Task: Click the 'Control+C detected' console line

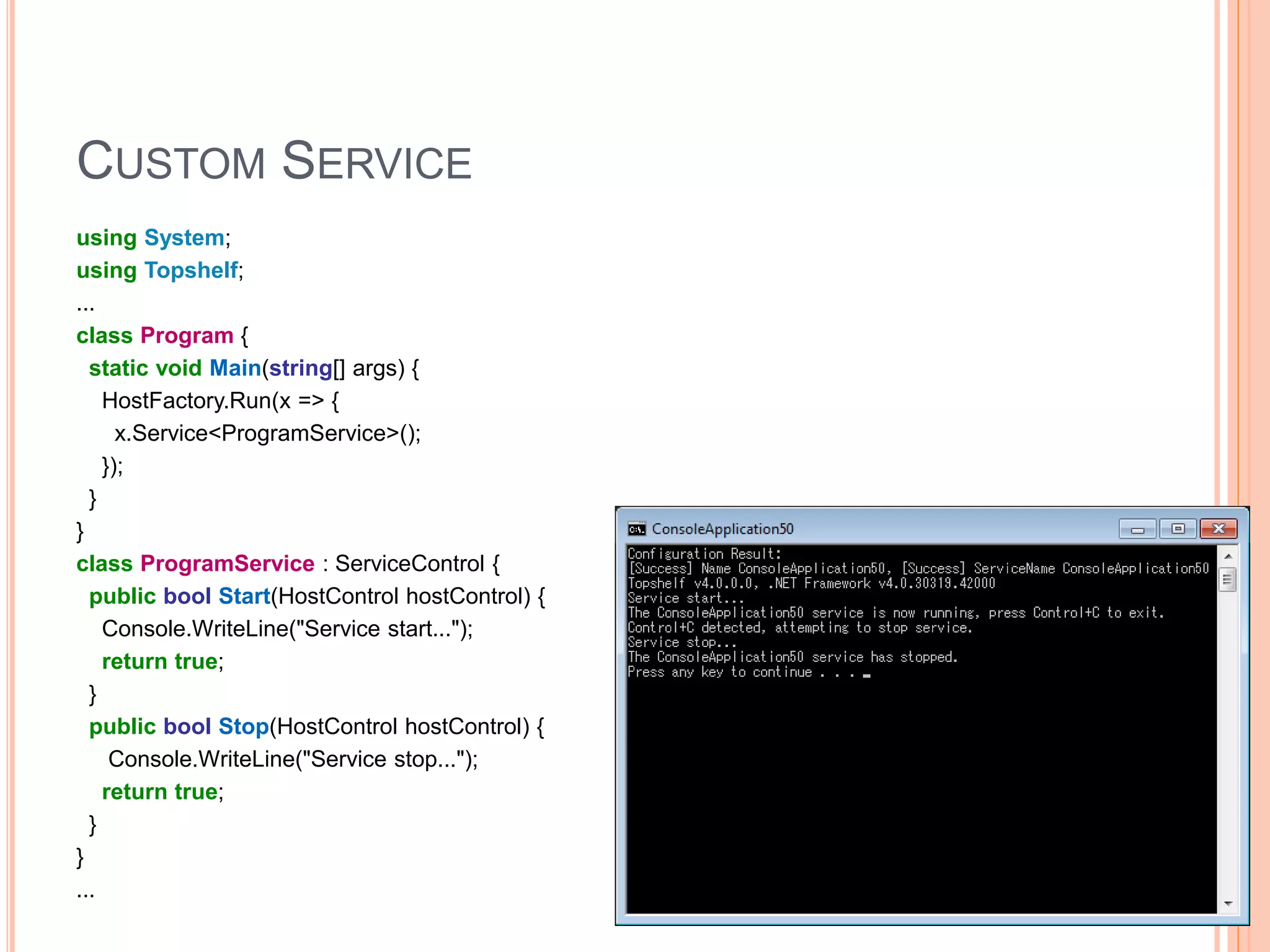Action: click(x=800, y=628)
